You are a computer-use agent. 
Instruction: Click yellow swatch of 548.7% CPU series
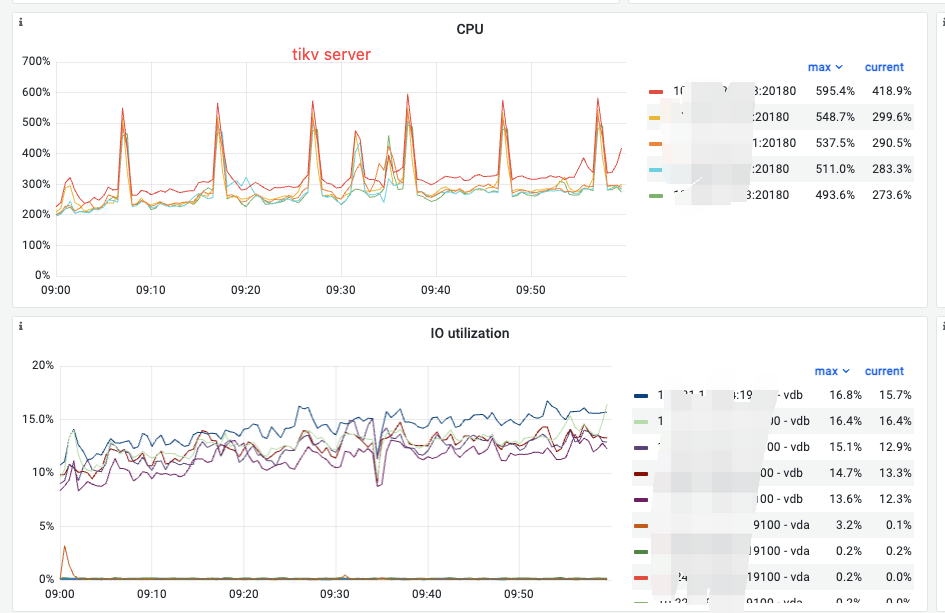click(x=655, y=118)
